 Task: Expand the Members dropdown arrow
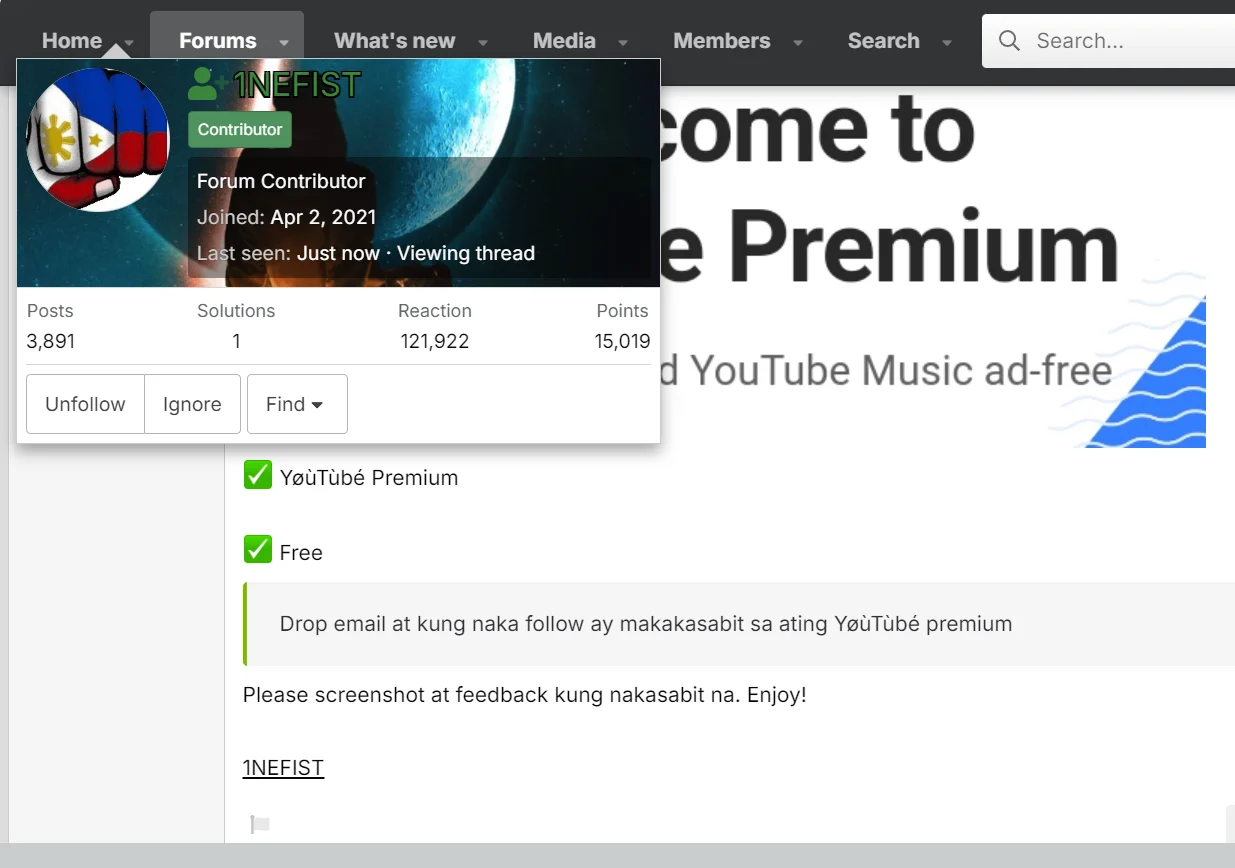pos(798,43)
